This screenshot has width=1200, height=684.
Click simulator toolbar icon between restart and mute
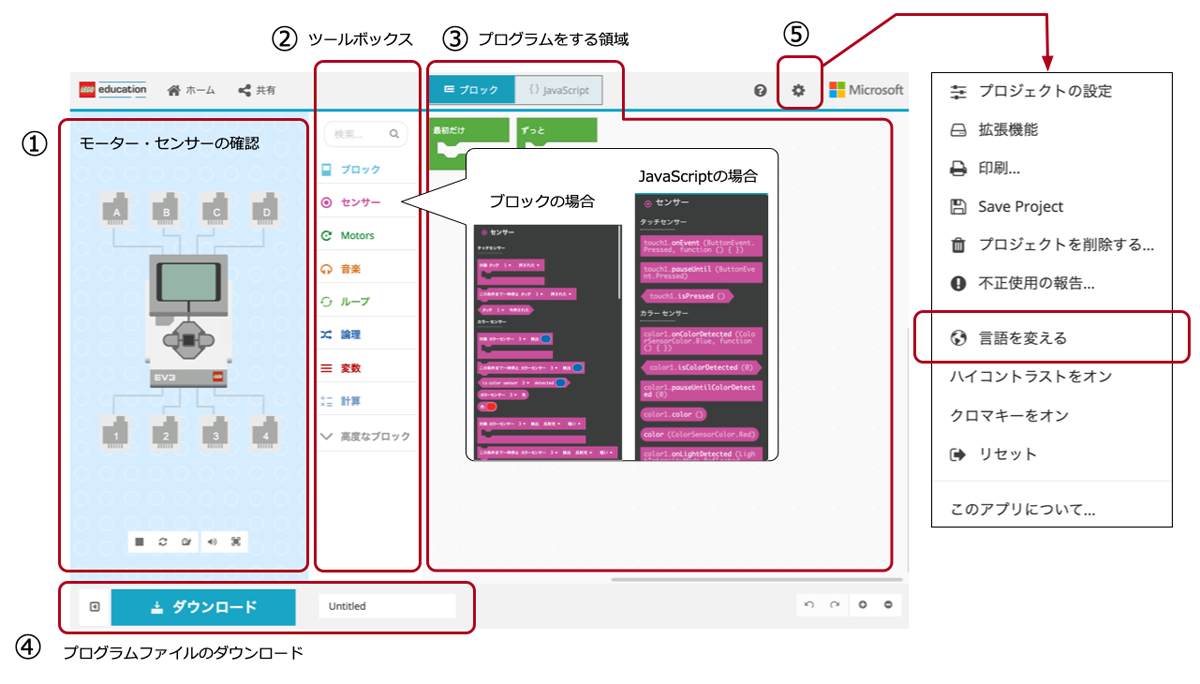click(185, 542)
